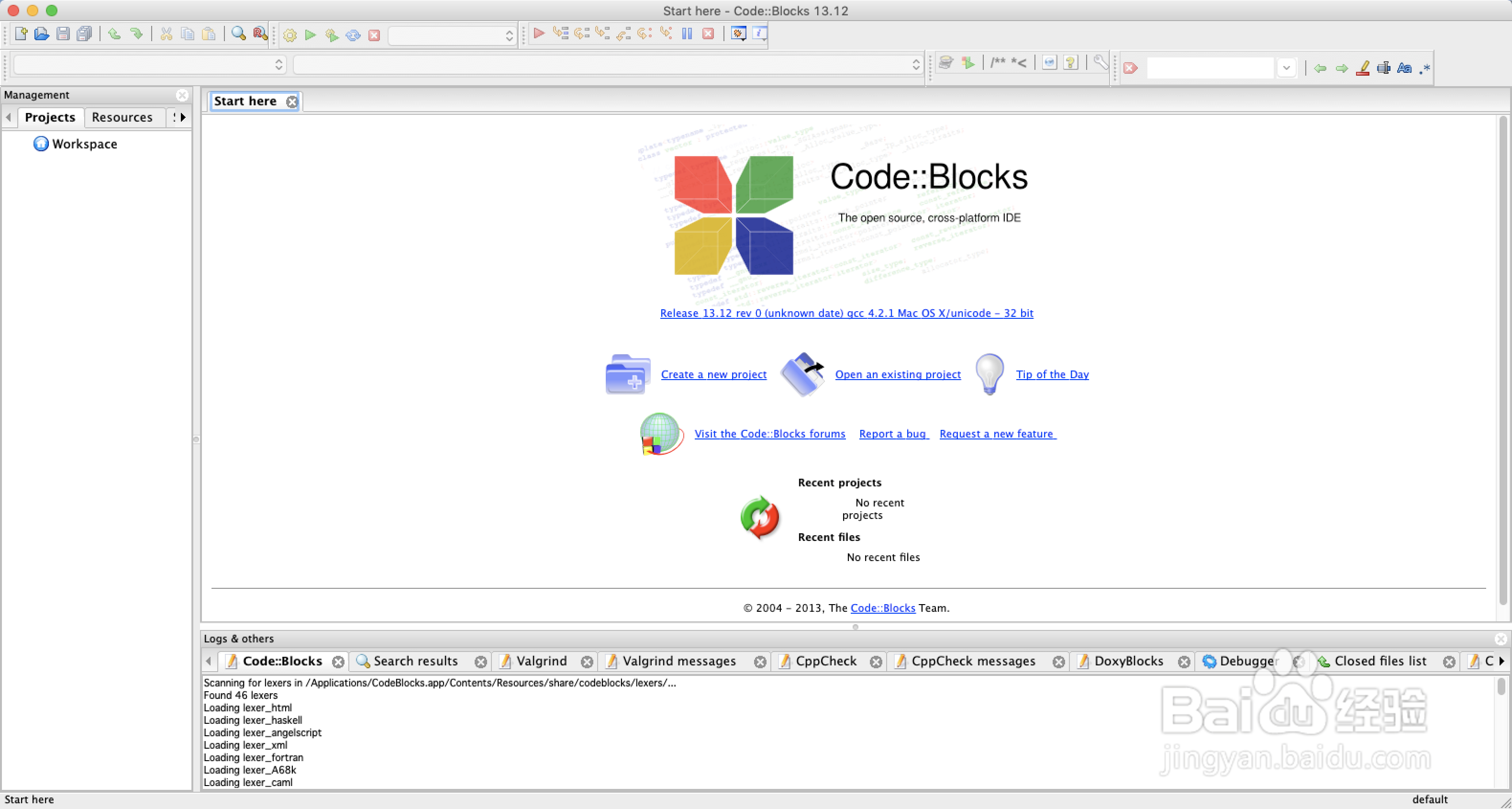1512x809 pixels.
Task: Click the DoxyBlocks extract documentation icon
Action: pos(968,62)
